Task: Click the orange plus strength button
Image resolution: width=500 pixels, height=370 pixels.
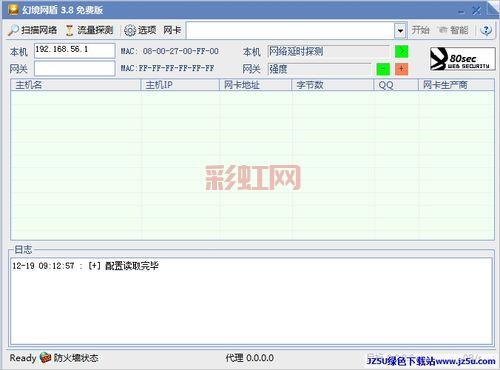Action: 402,69
